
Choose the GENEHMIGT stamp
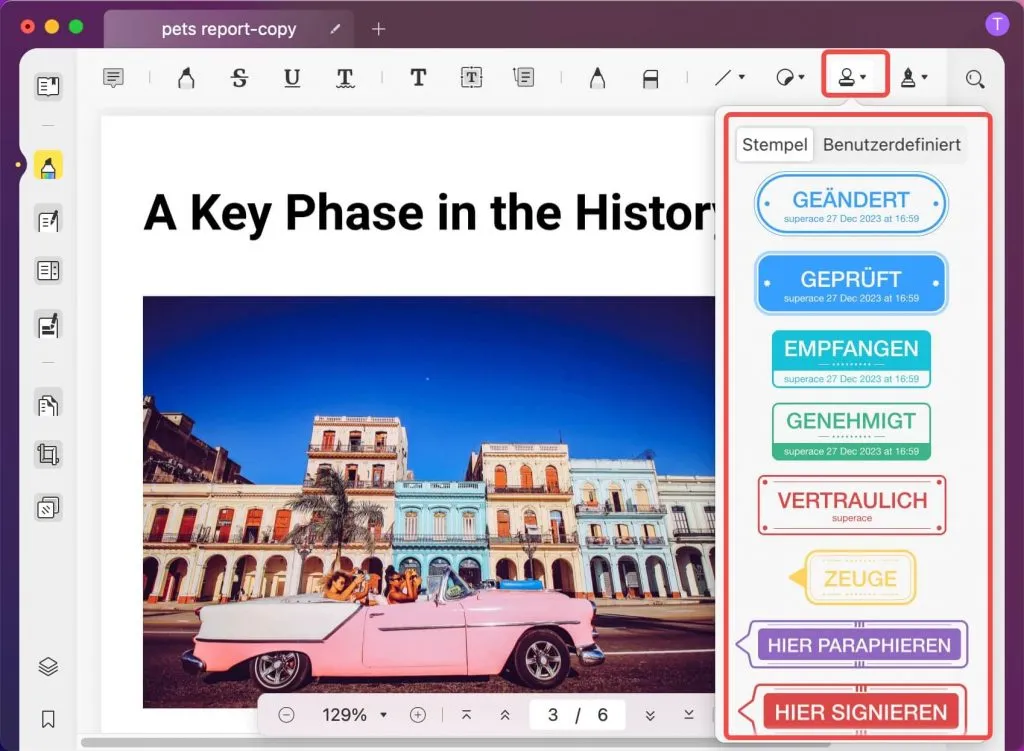point(851,432)
